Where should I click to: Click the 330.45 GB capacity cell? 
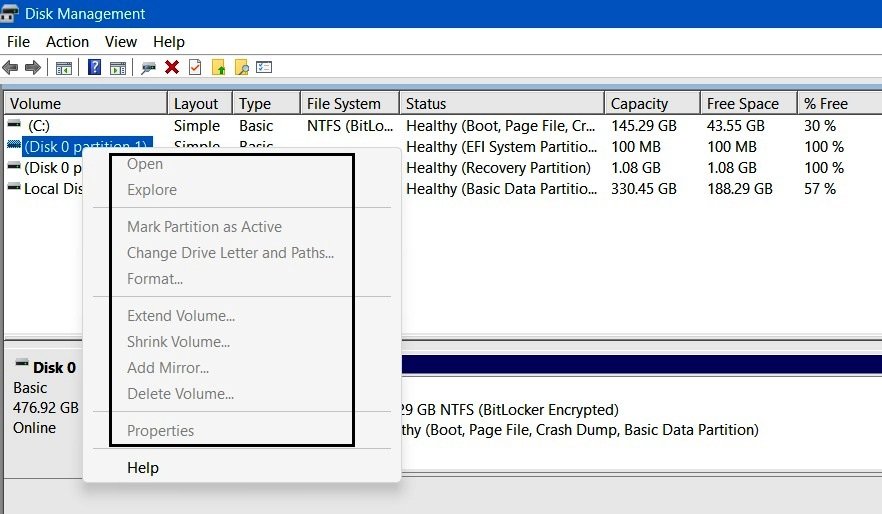644,188
